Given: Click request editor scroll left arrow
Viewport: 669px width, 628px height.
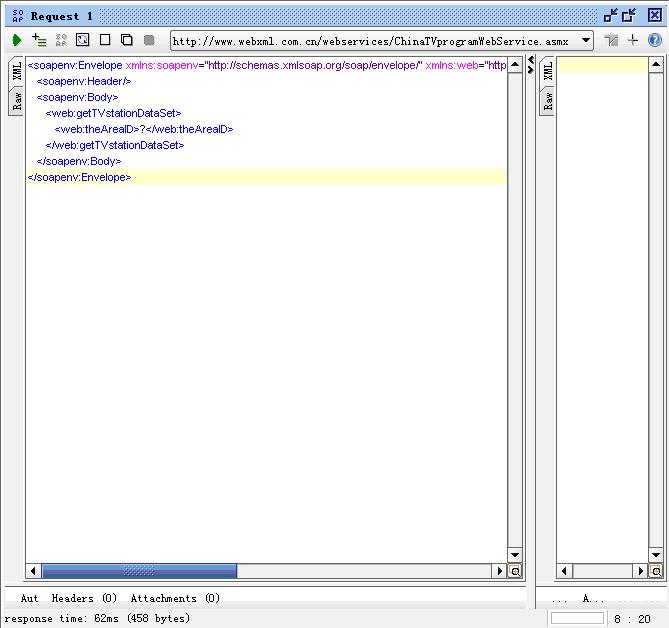Looking at the screenshot, I should pyautogui.click(x=33, y=571).
